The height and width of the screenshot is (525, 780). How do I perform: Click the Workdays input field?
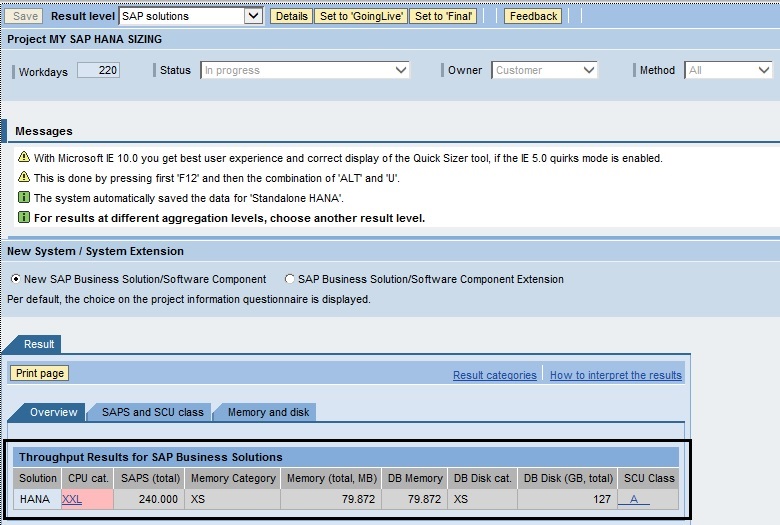coord(98,70)
